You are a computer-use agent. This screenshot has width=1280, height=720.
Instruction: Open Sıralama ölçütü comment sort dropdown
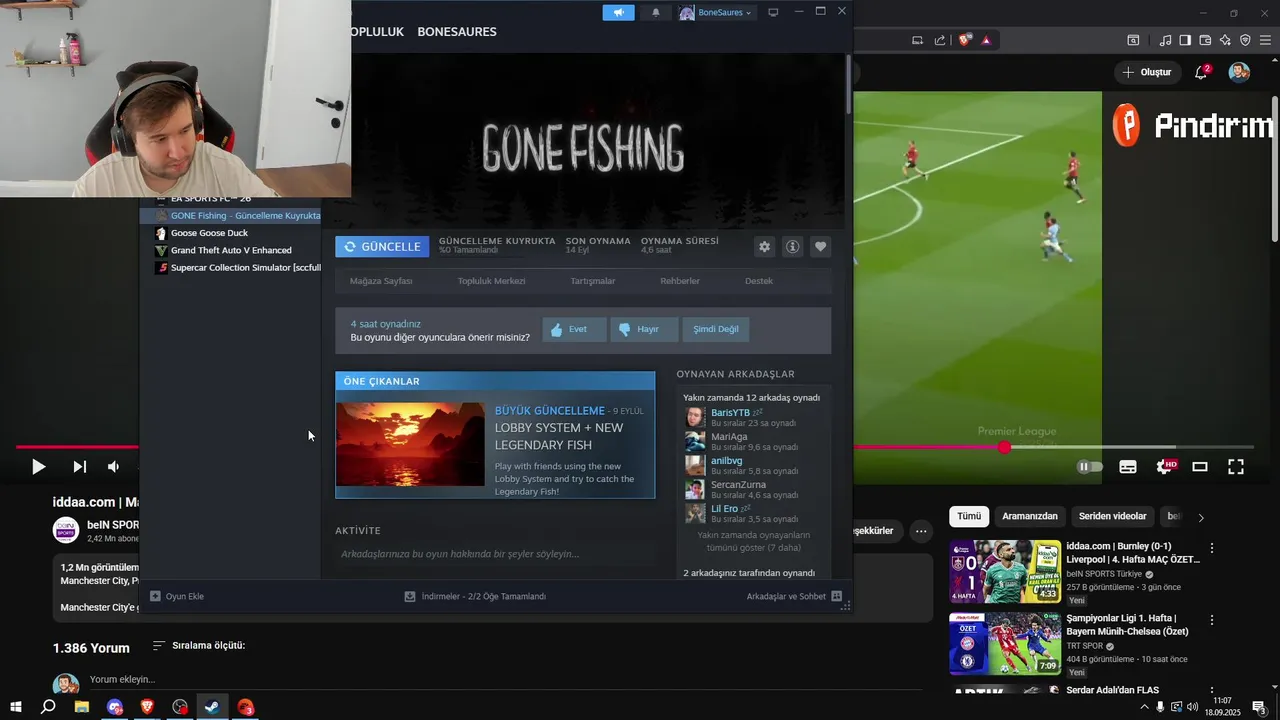click(x=198, y=646)
